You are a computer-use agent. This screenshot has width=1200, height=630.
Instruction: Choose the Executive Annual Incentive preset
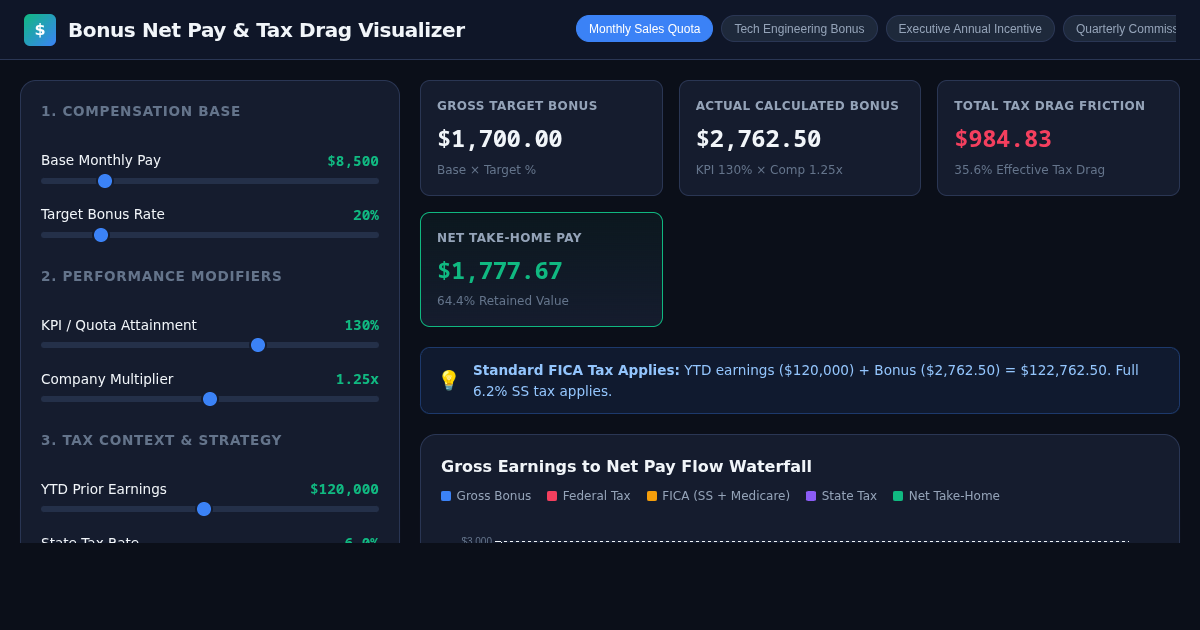(x=970, y=29)
